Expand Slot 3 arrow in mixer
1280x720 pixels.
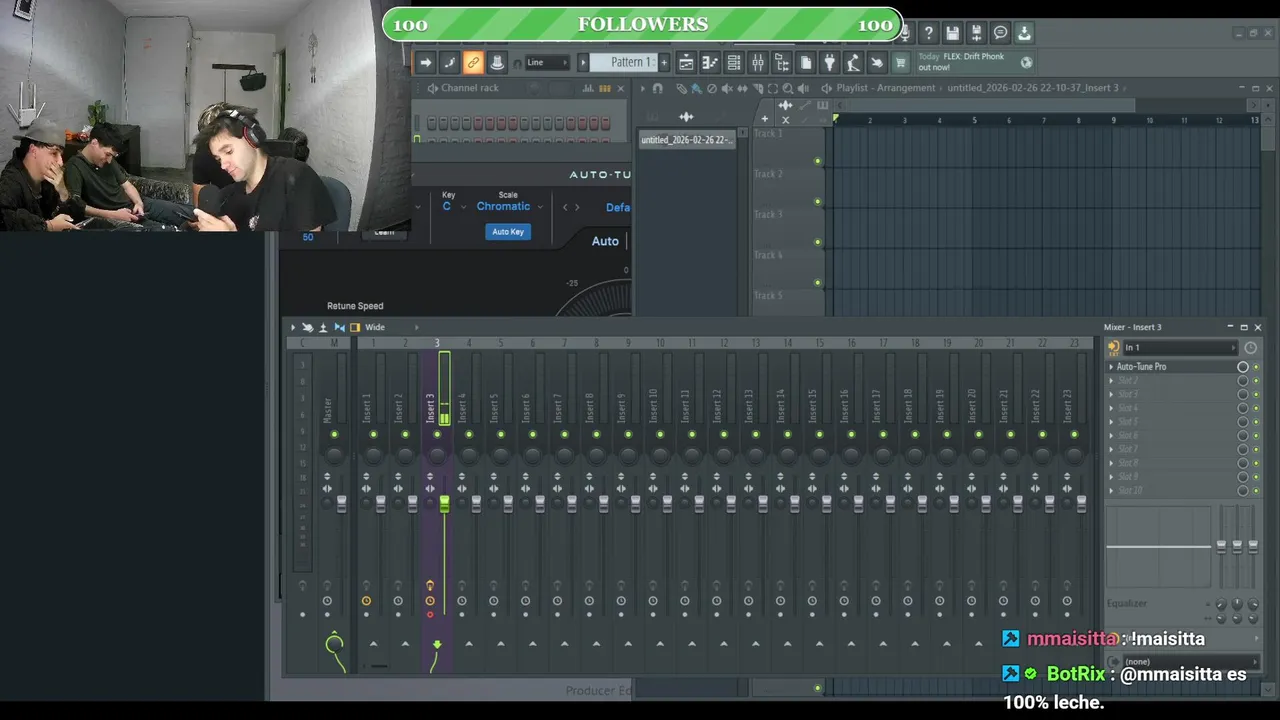1111,394
